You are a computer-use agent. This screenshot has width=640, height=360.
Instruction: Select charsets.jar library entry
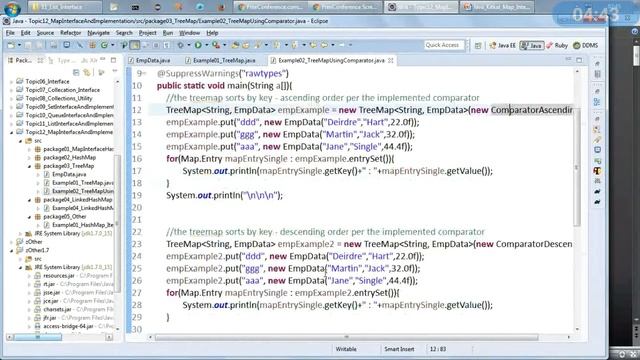pos(57,309)
